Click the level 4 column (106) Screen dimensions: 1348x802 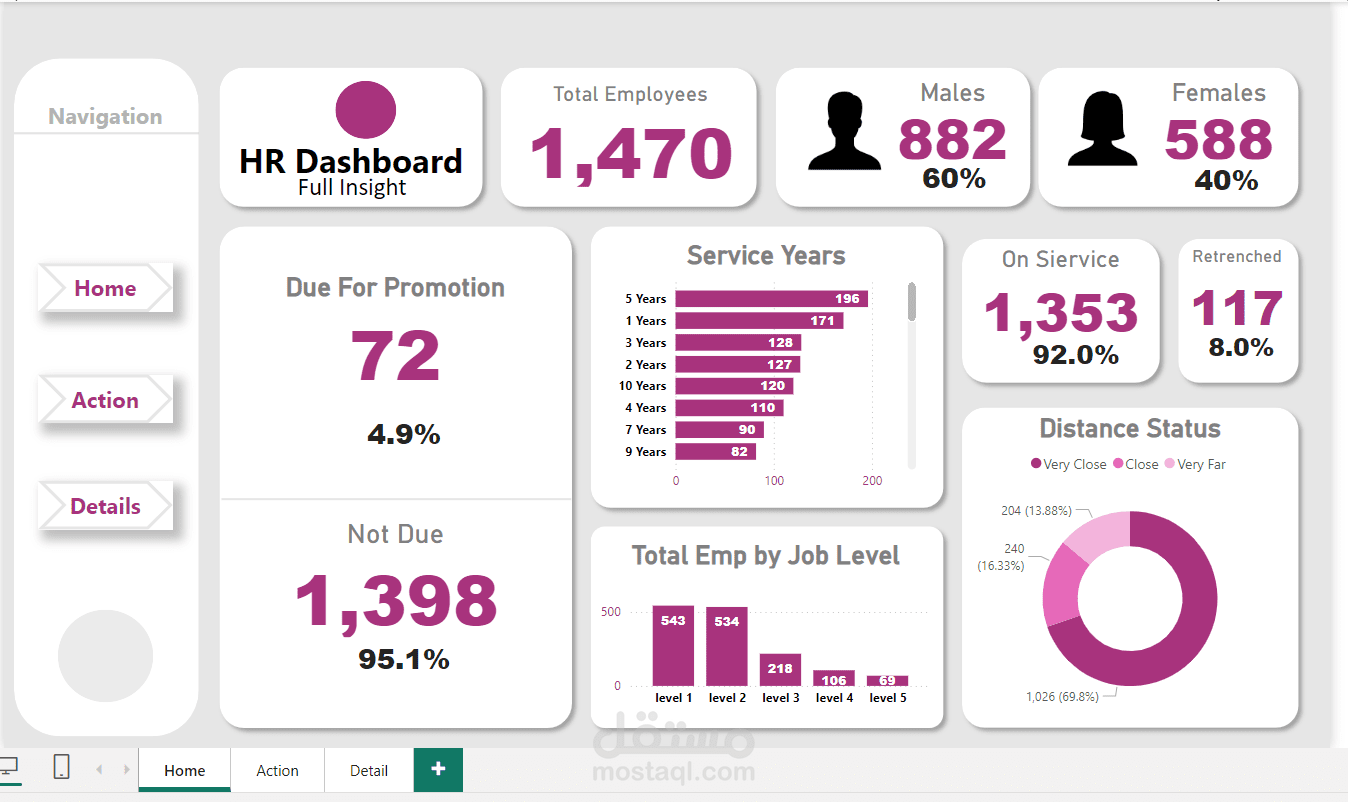(x=834, y=678)
